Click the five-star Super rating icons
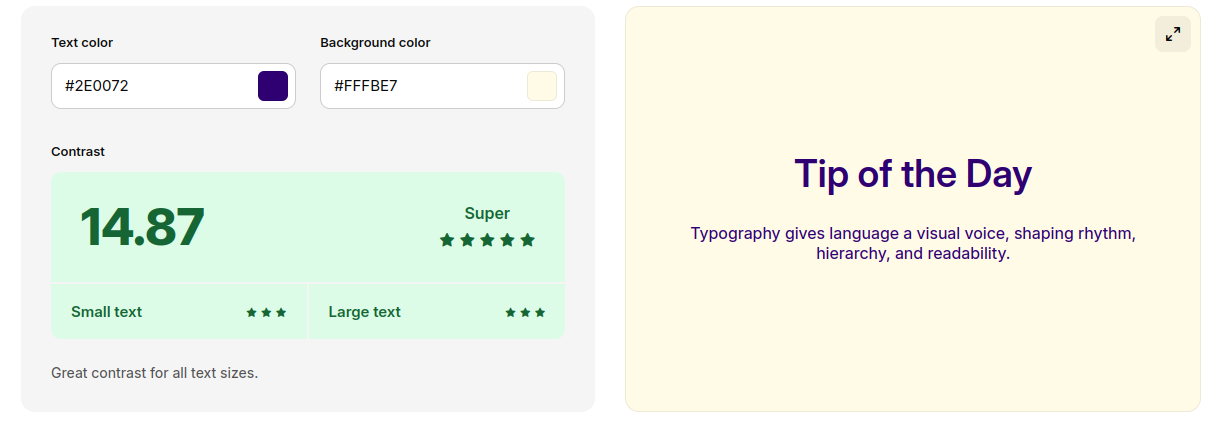Viewport: 1213px width, 427px height. coord(487,240)
